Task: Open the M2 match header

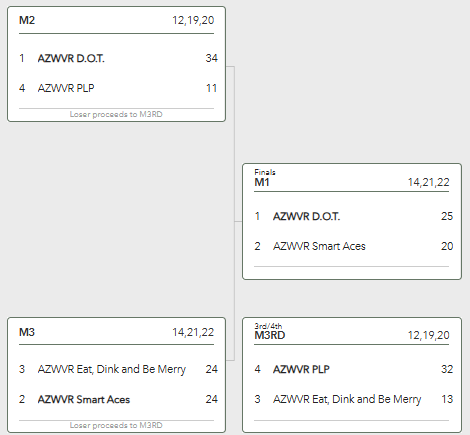Action: [x=27, y=20]
